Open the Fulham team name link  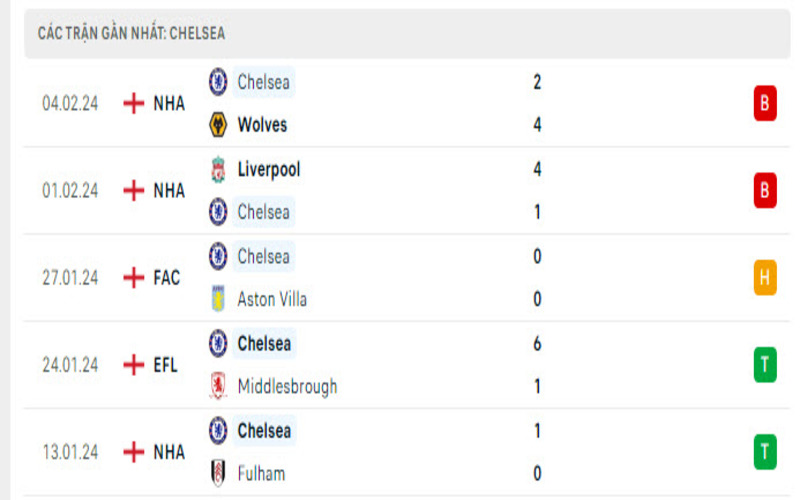tap(261, 473)
